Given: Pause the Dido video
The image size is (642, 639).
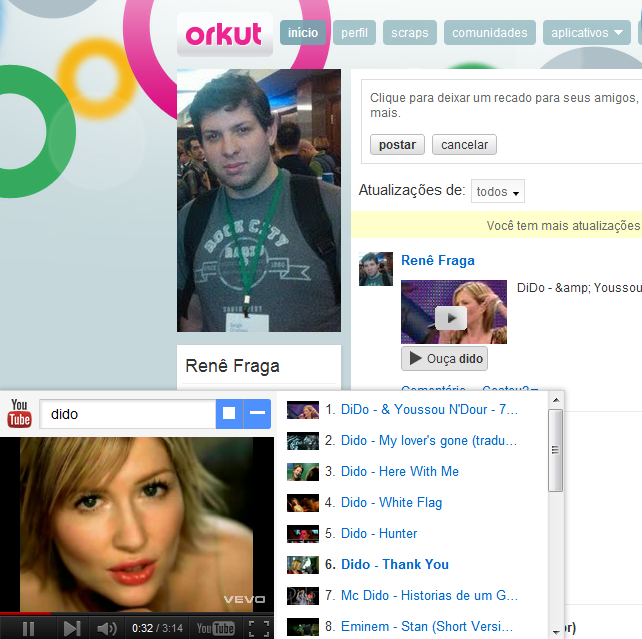Looking at the screenshot, I should (x=28, y=628).
